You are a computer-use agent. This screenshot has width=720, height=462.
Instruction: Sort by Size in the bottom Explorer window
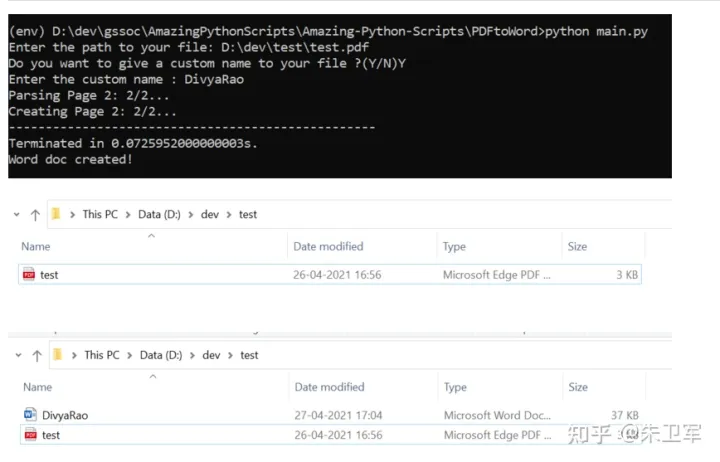tap(578, 387)
